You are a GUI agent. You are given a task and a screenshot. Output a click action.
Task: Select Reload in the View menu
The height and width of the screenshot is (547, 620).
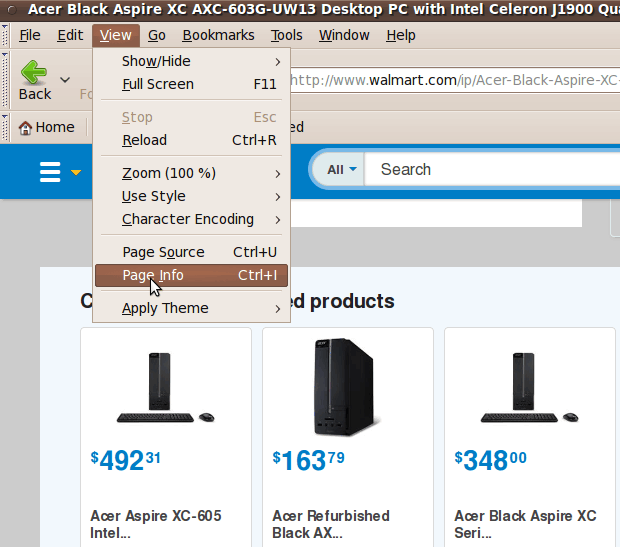pyautogui.click(x=191, y=140)
